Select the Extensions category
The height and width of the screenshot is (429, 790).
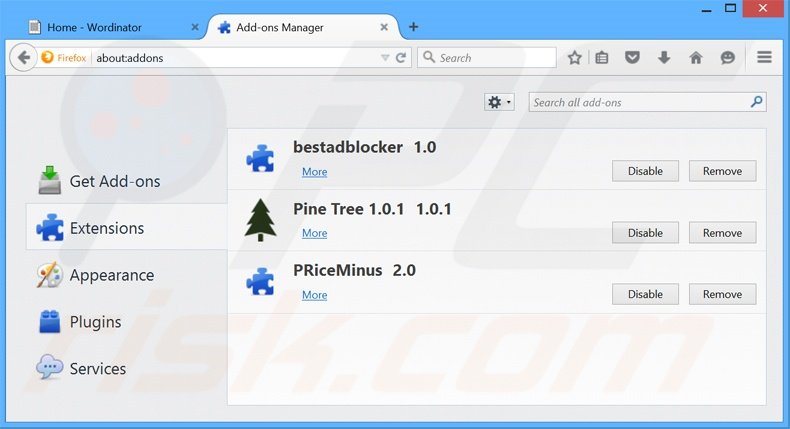tap(126, 228)
